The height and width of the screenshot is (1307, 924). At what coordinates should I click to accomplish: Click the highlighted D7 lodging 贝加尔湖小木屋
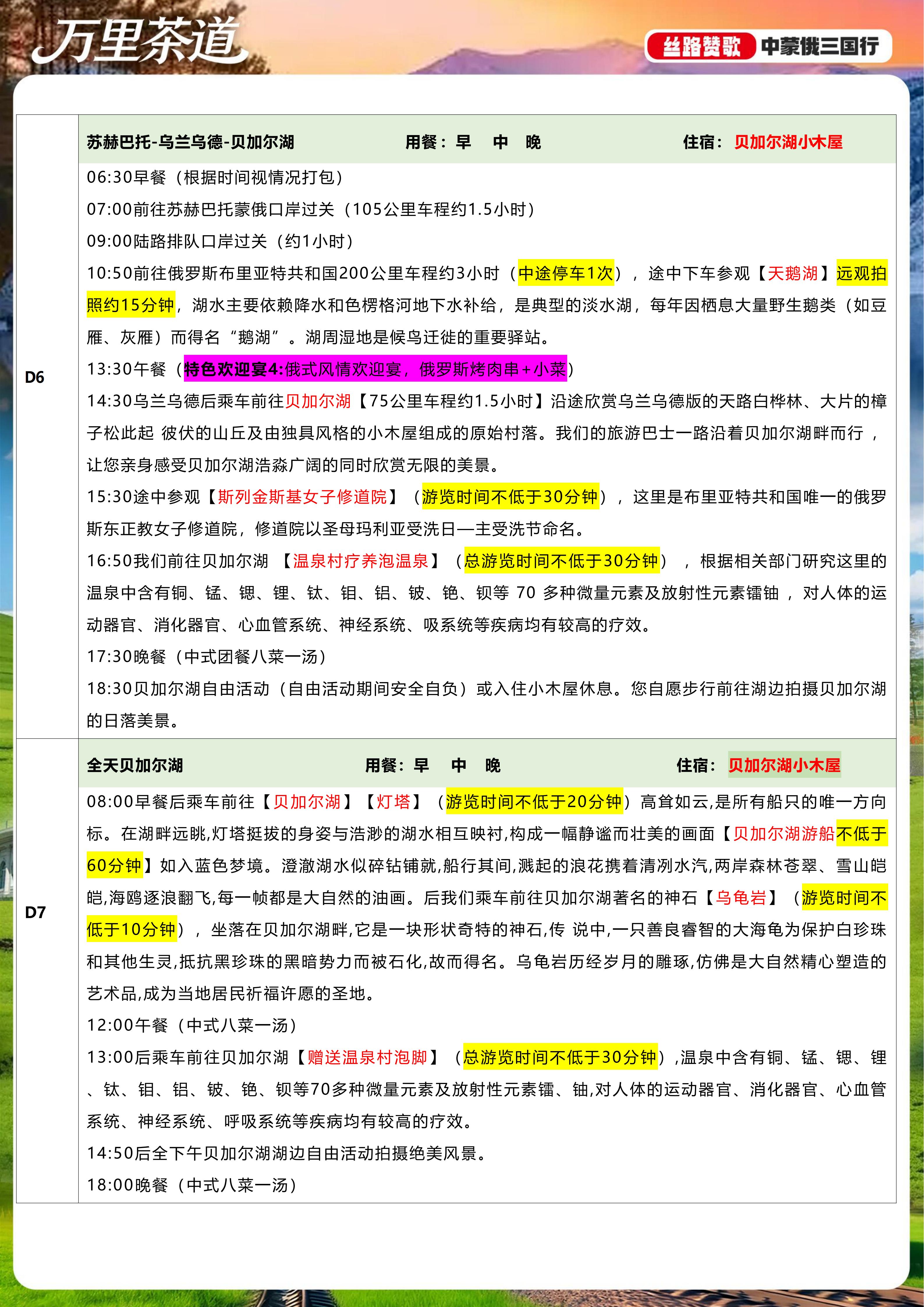point(784,765)
